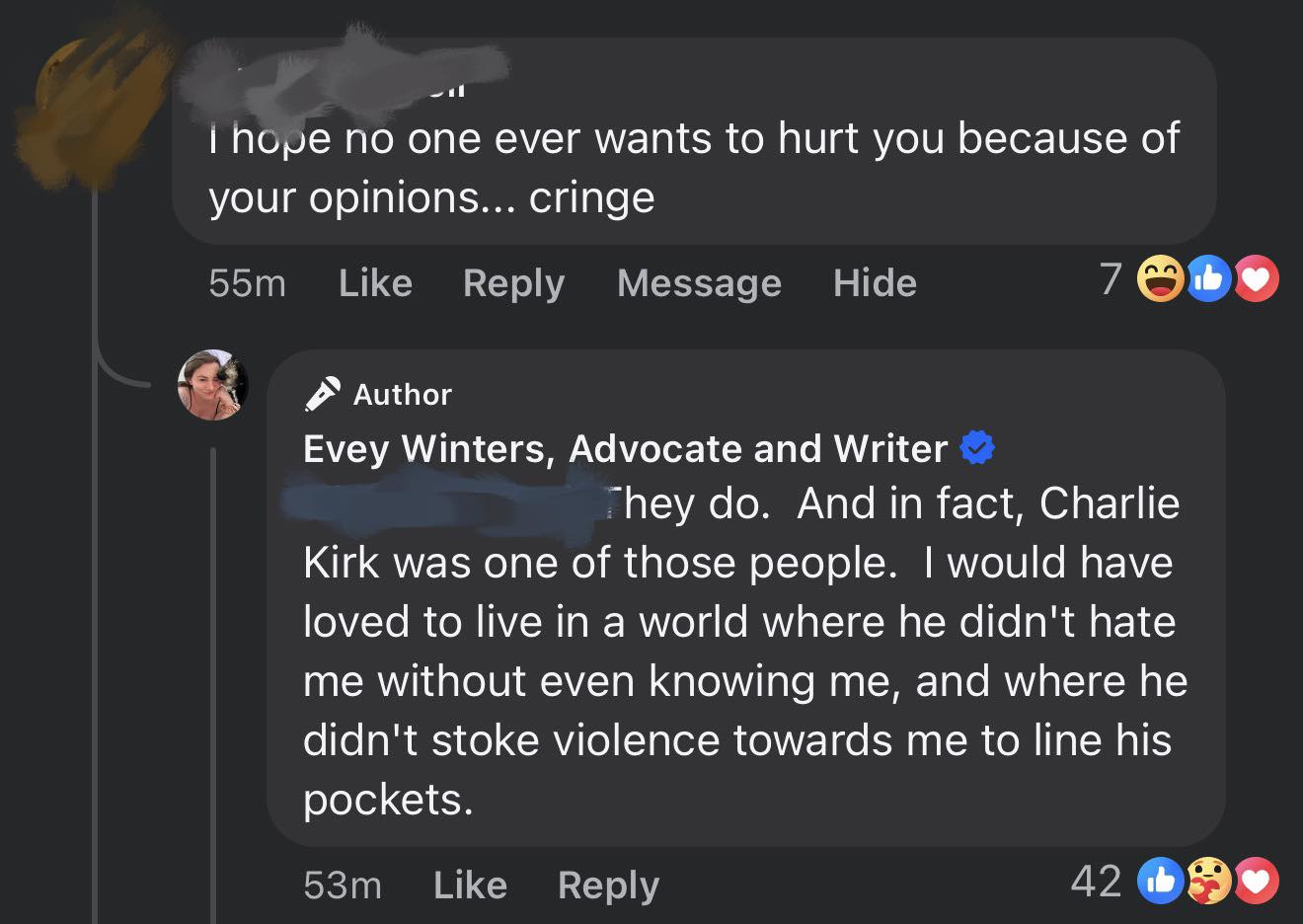Reply to the first comment

click(512, 283)
